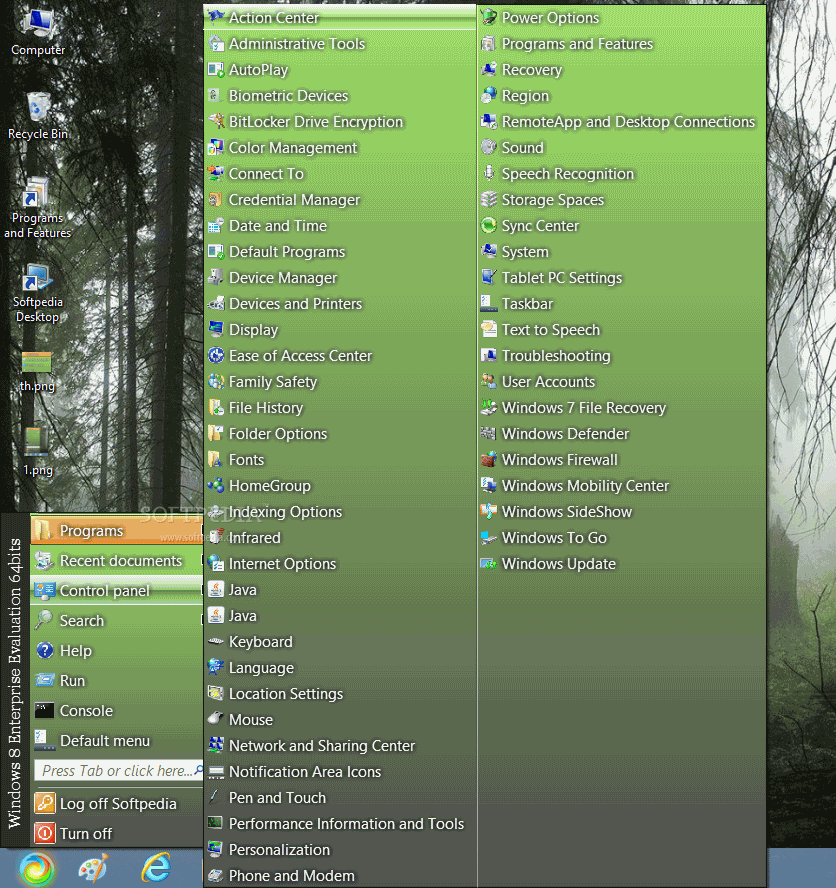
Task: Open Windows Defender
Action: tap(622, 434)
